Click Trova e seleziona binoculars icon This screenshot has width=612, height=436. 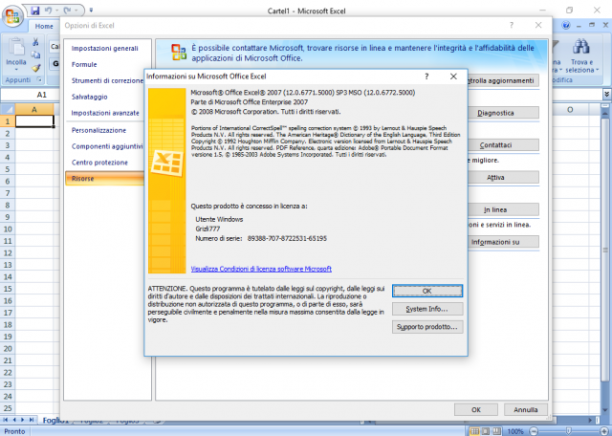click(581, 47)
